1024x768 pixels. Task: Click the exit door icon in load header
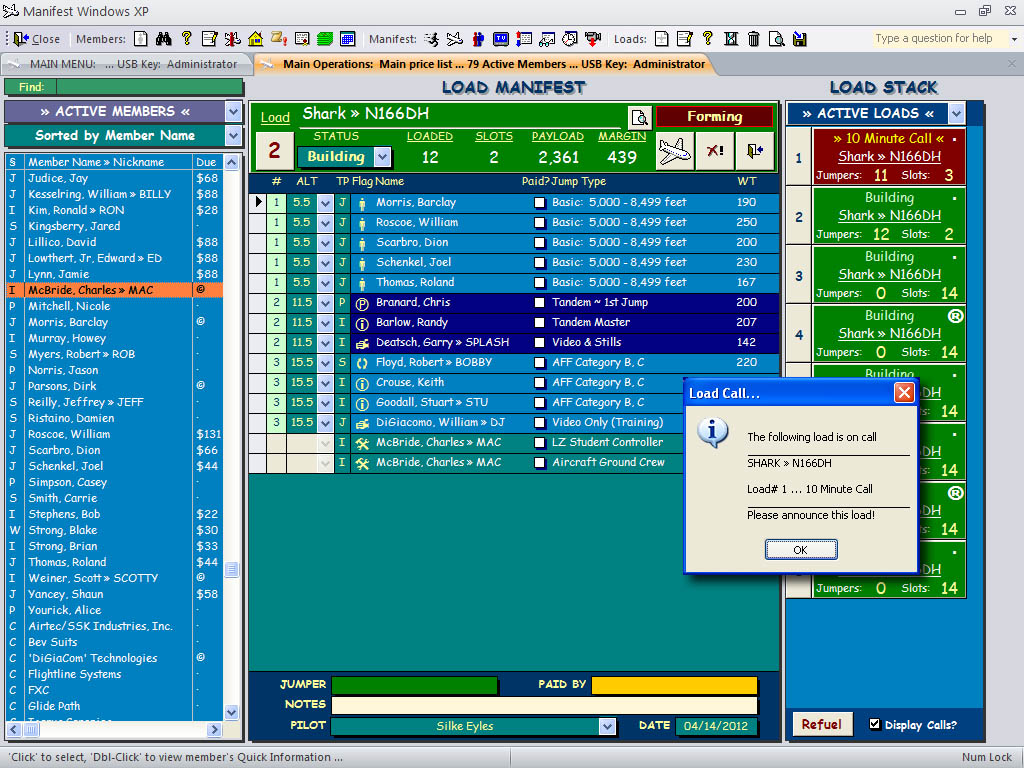click(755, 151)
